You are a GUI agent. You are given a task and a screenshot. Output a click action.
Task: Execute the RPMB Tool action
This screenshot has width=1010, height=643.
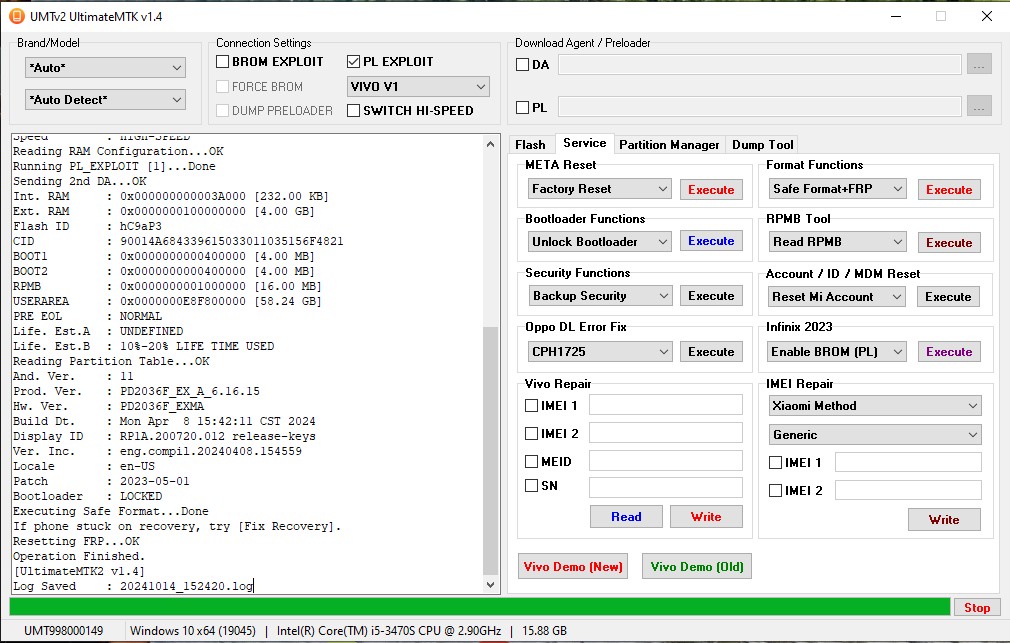949,243
